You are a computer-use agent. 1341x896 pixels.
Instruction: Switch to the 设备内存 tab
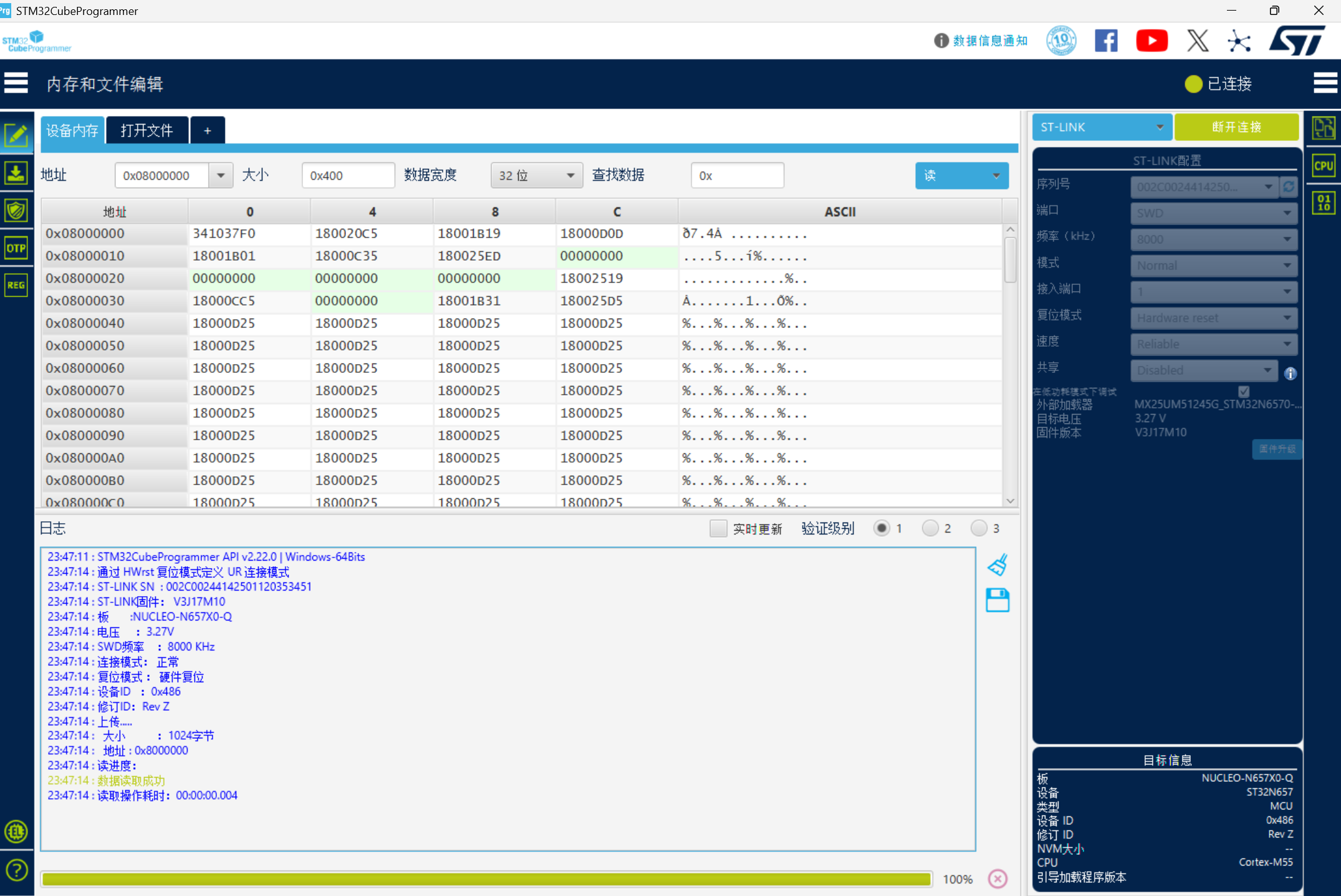[72, 130]
